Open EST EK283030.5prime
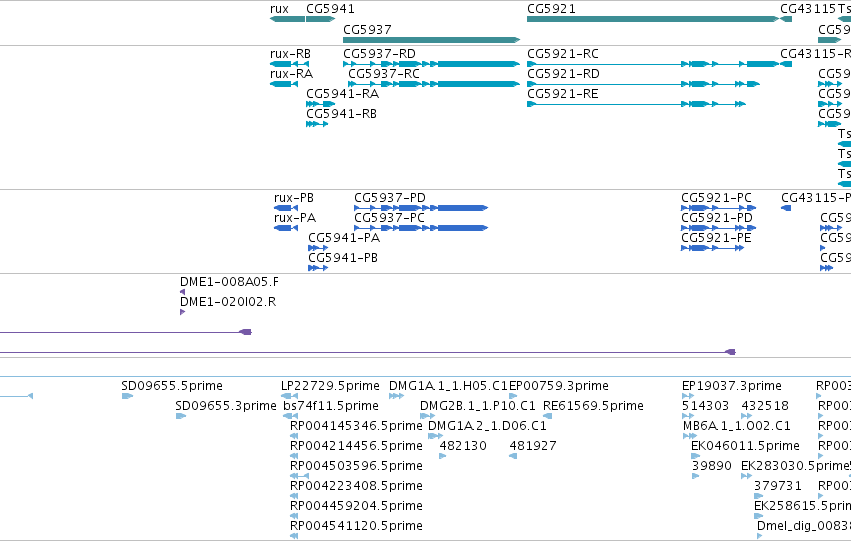The width and height of the screenshot is (851, 541). [747, 476]
